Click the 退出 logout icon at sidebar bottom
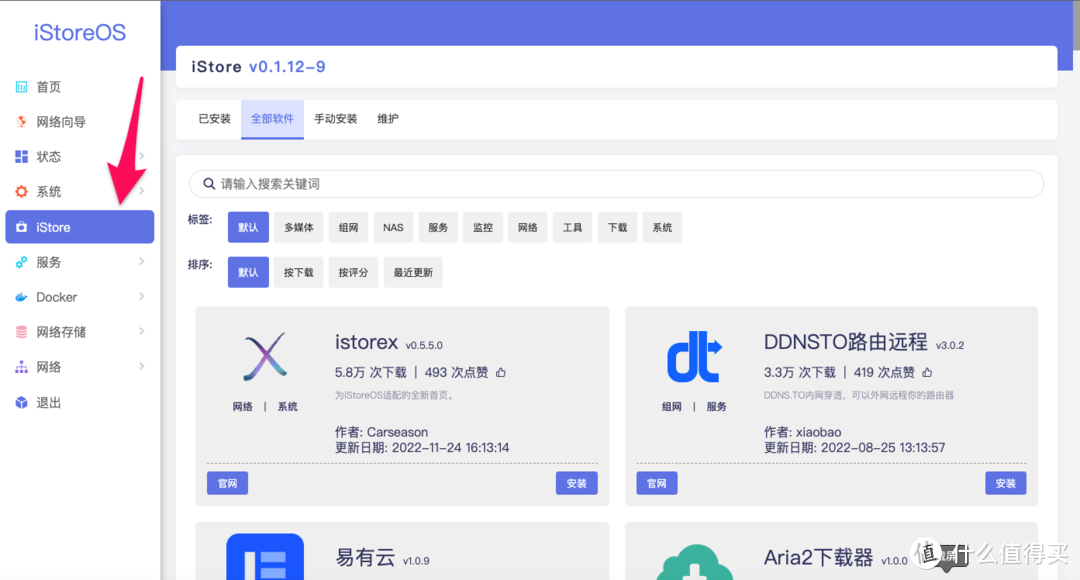The height and width of the screenshot is (580, 1080). 23,401
